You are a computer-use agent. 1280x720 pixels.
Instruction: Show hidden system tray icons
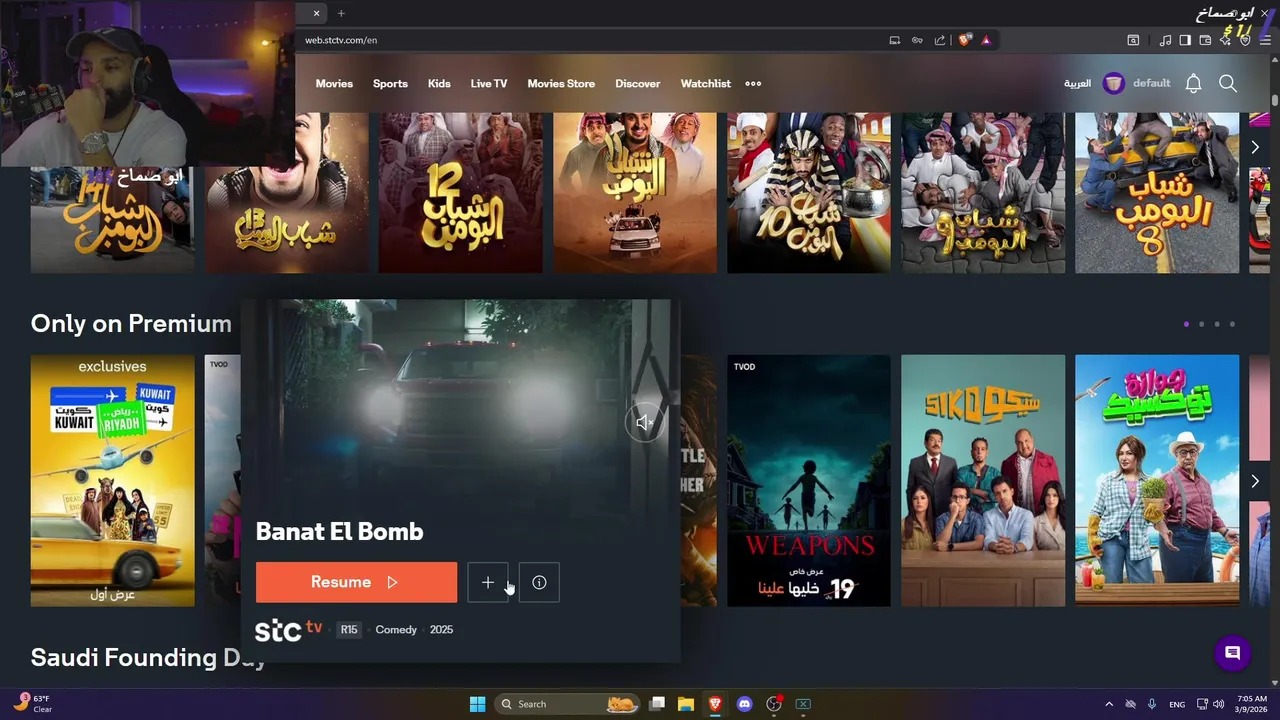1108,704
